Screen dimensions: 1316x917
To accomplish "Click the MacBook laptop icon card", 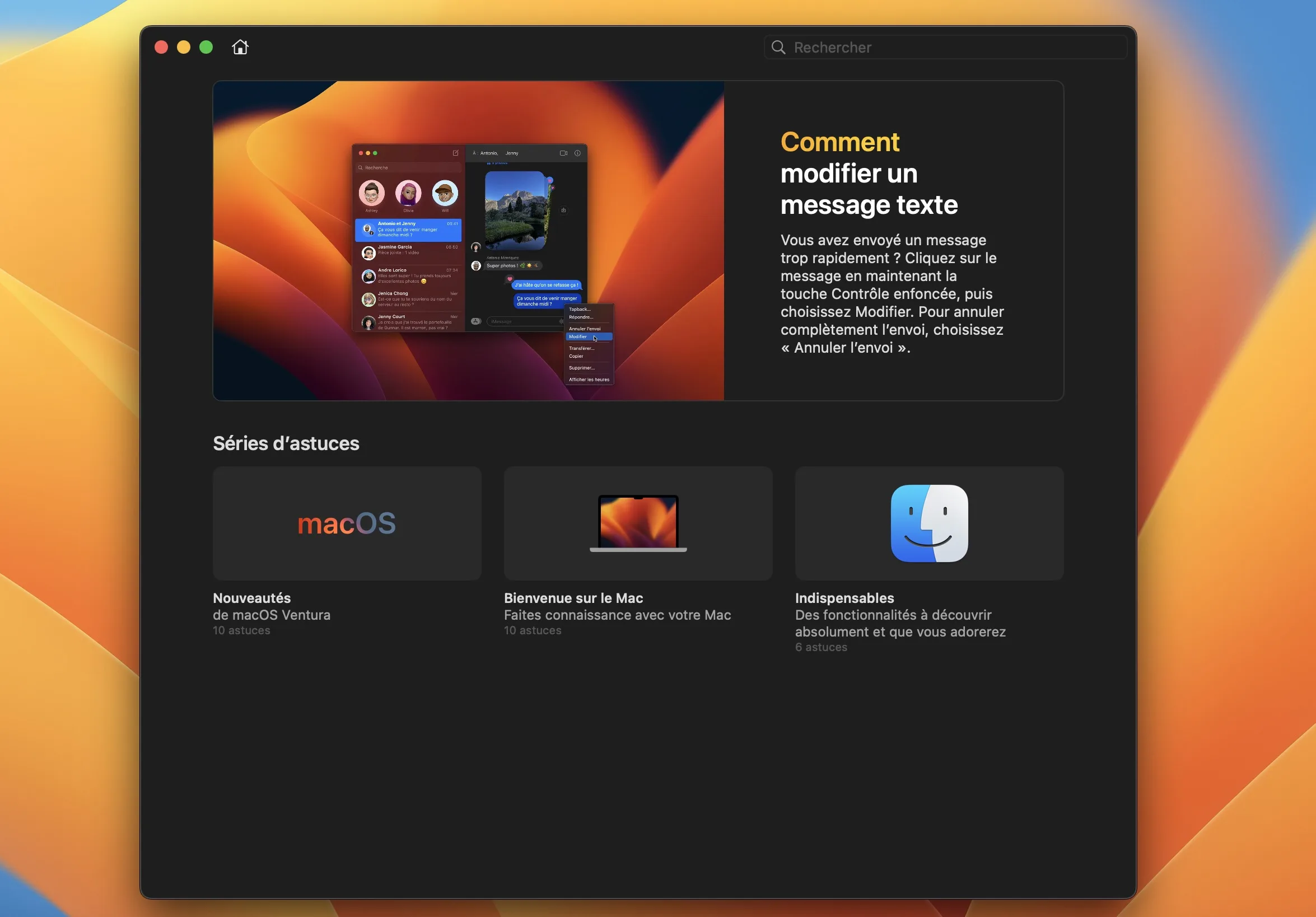I will (x=637, y=523).
